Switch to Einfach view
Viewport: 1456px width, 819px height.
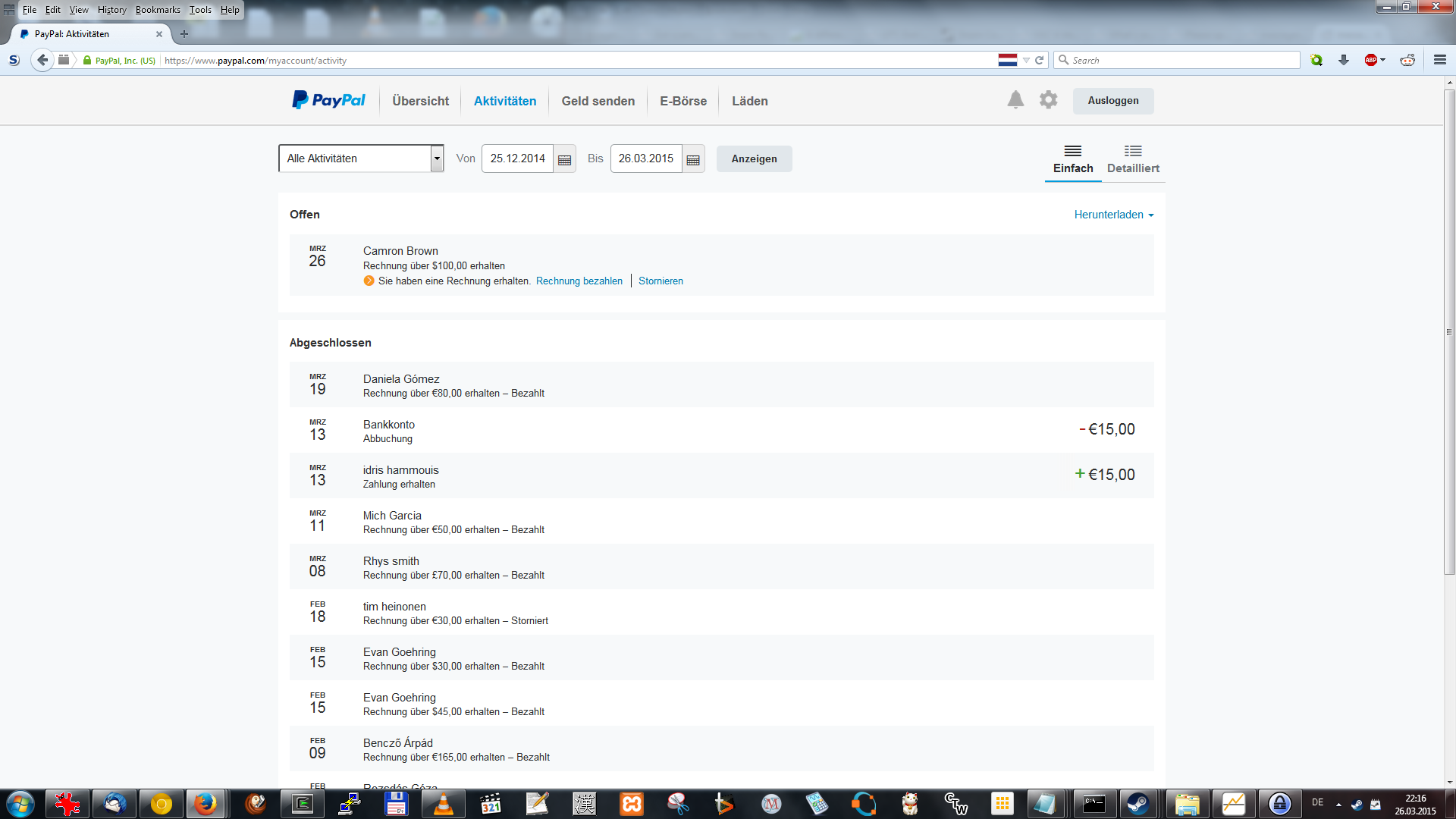1073,159
